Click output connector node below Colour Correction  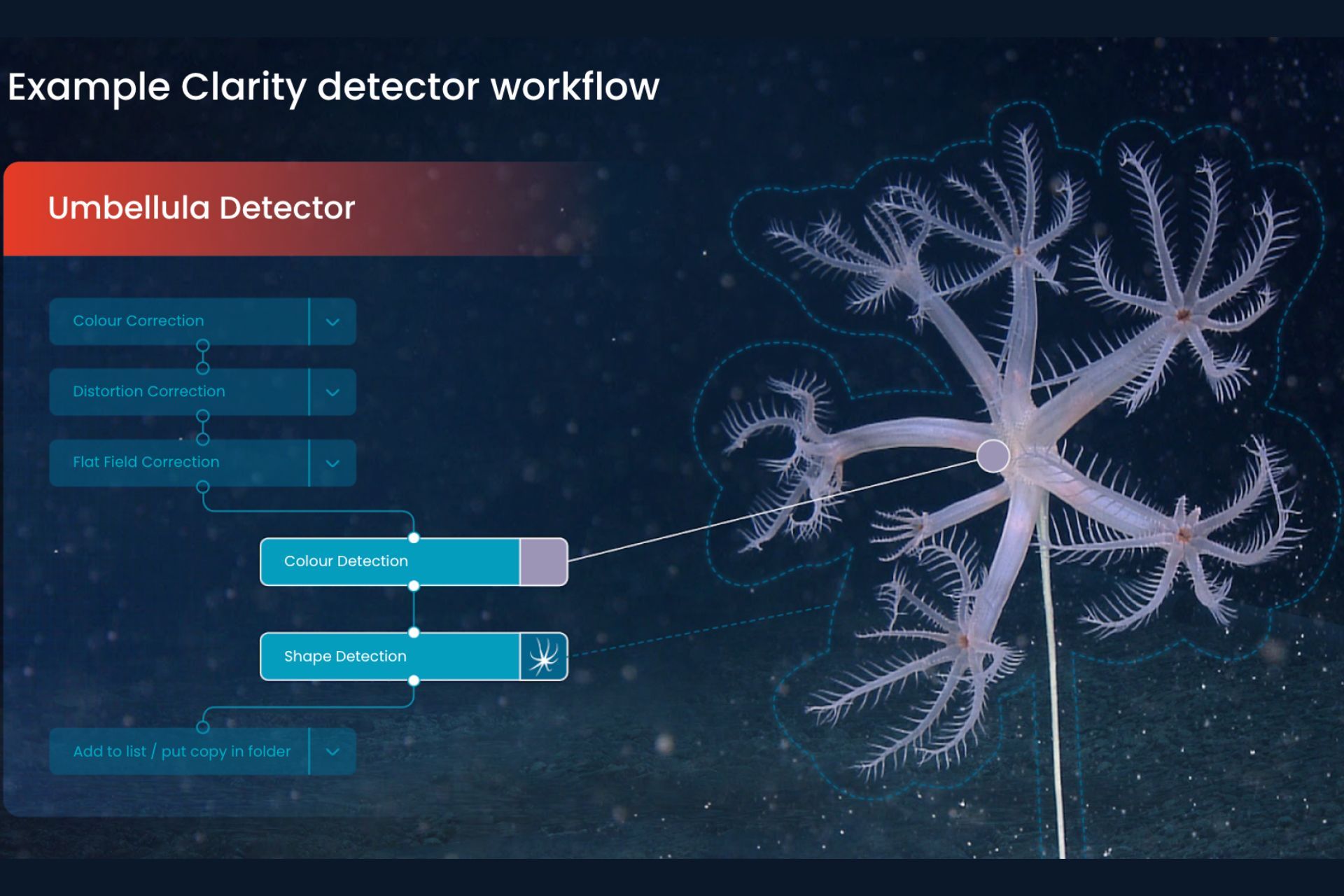[203, 346]
